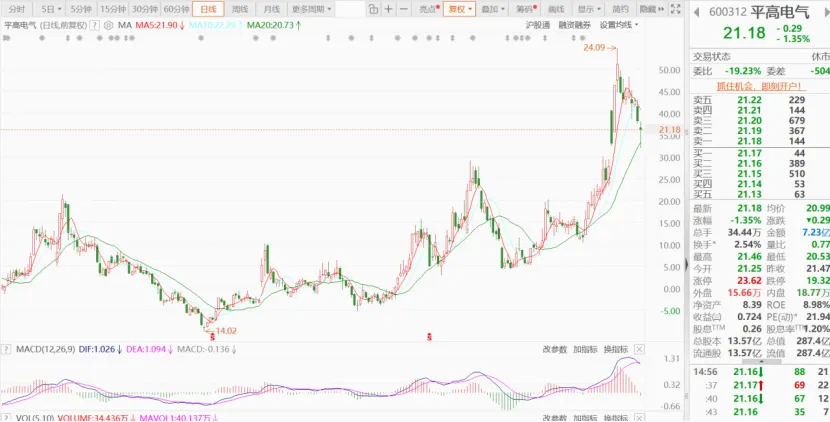
Task: Click 买一 order row at 21.17
Action: tap(760, 154)
